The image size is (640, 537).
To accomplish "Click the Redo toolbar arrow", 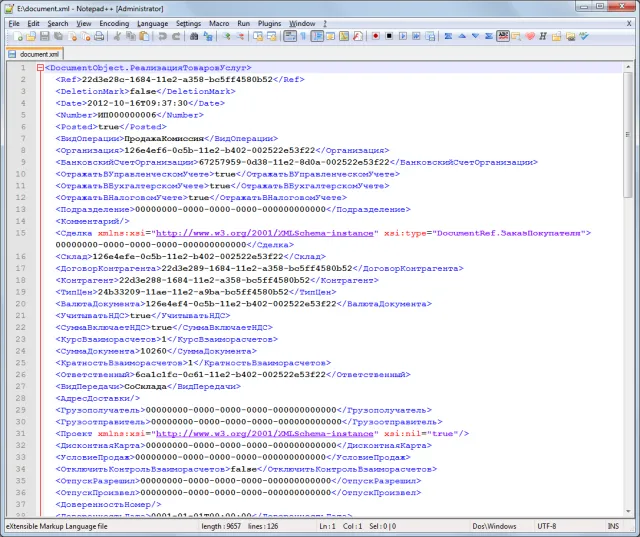I will click(176, 36).
